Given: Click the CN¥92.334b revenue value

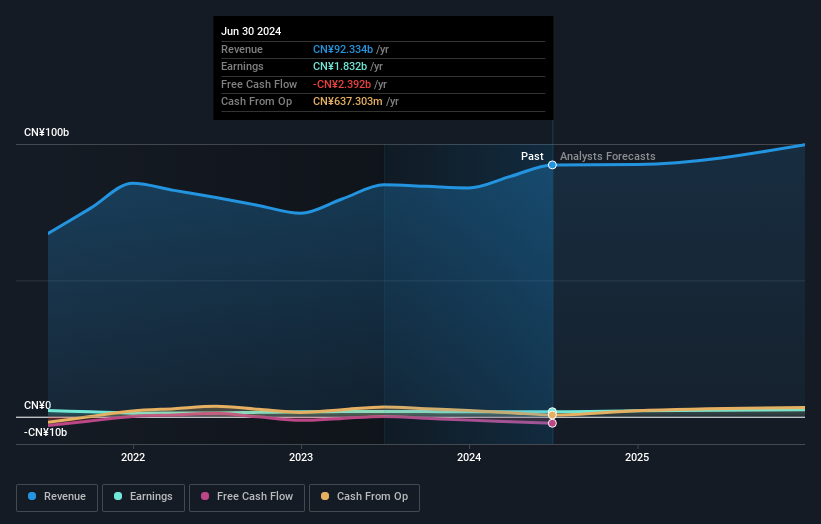Looking at the screenshot, I should coord(343,49).
